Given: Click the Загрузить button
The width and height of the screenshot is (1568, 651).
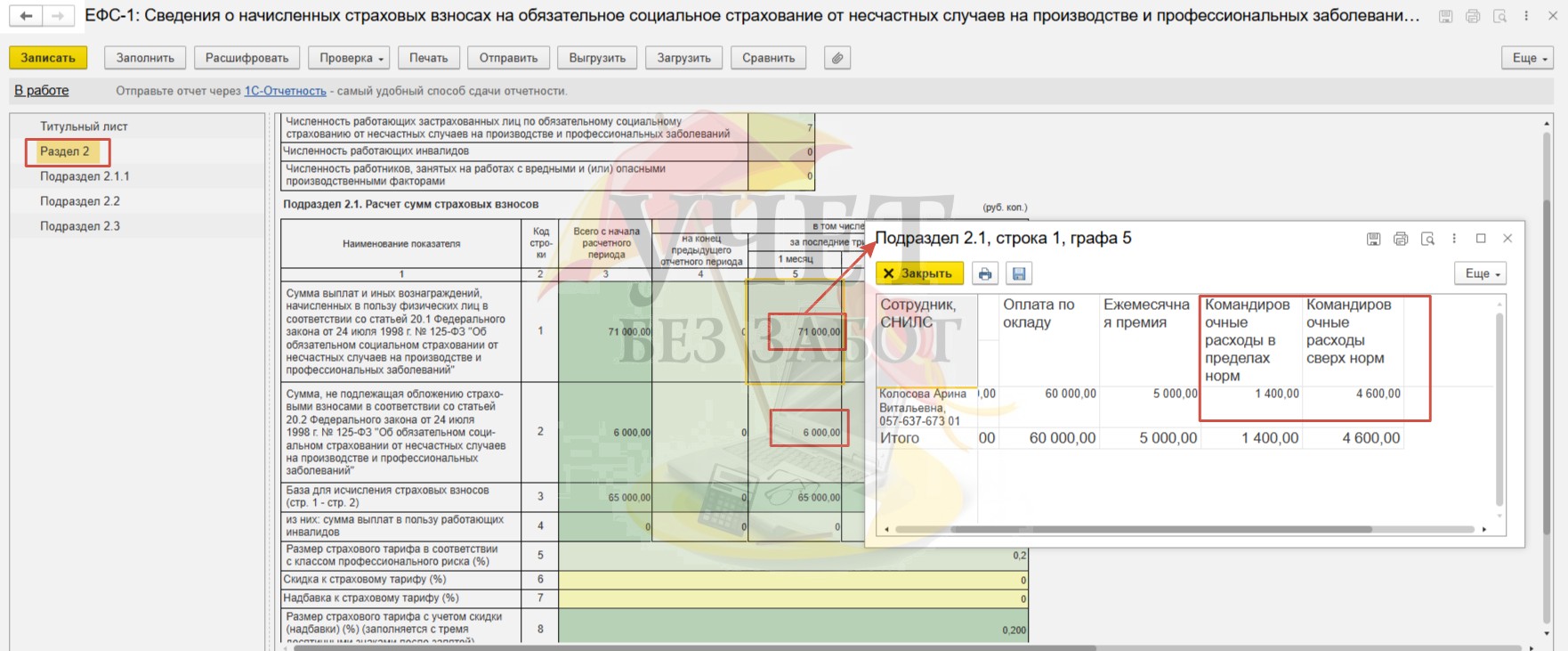Looking at the screenshot, I should click(683, 58).
